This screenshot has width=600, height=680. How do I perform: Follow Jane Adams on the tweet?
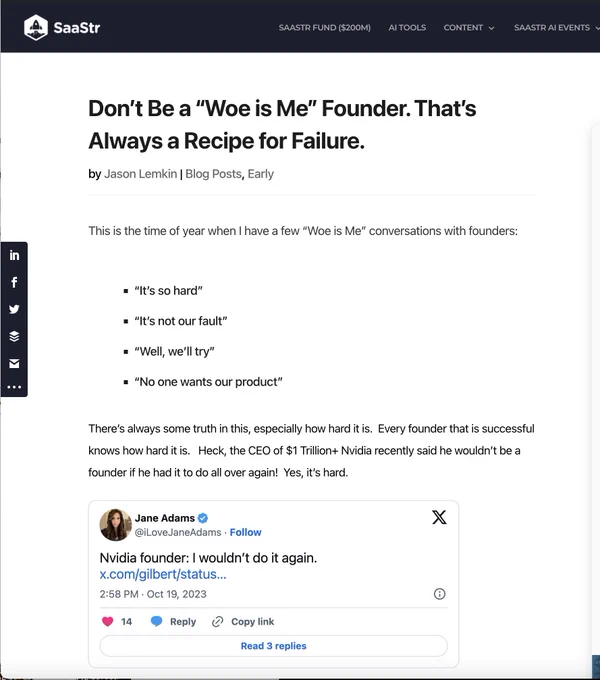click(246, 532)
